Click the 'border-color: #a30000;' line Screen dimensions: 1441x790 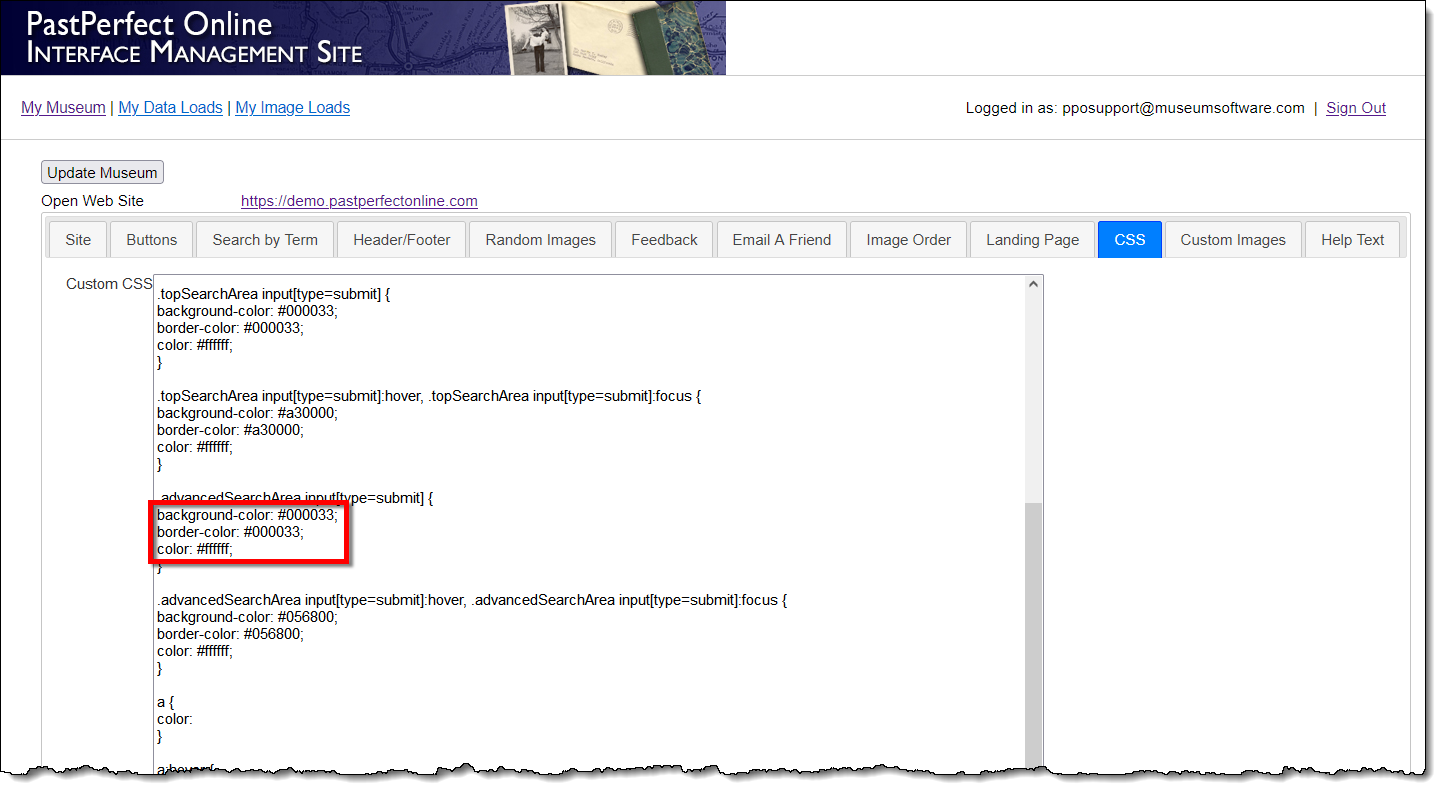point(230,430)
